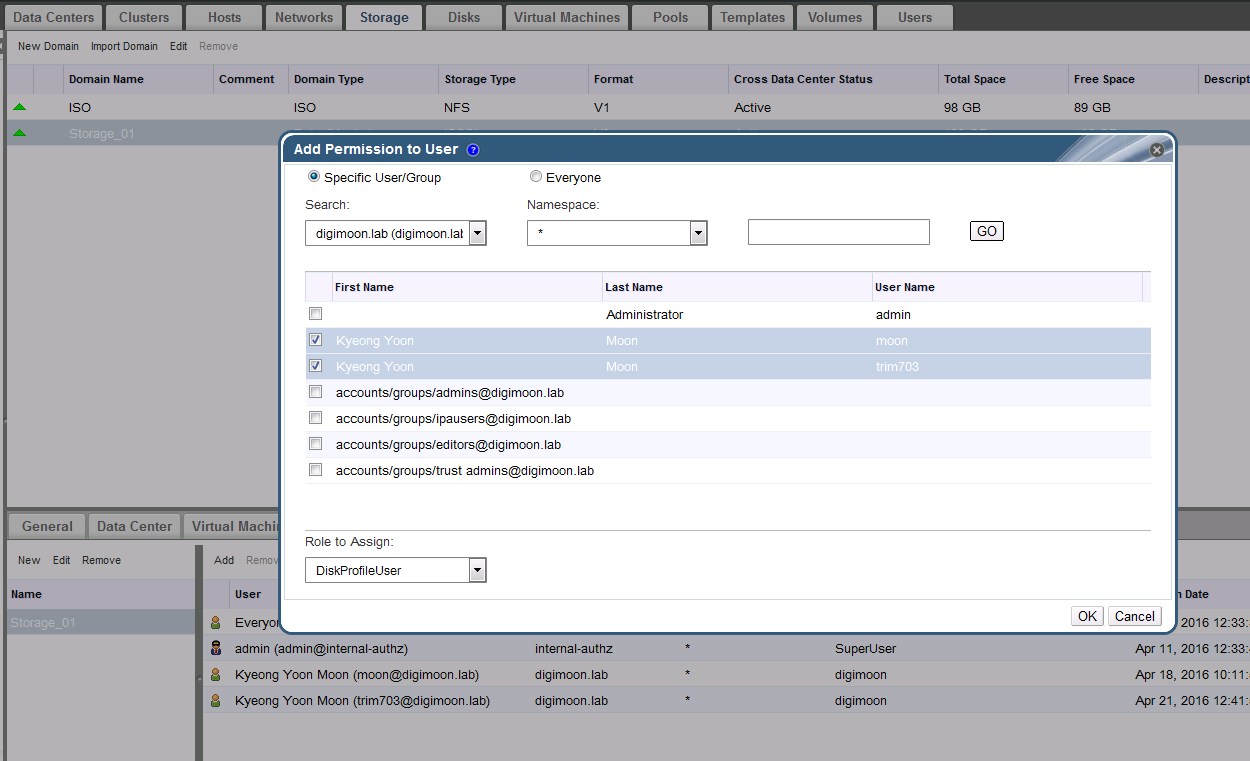Sort storage by Cross Data Center Status header

(833, 79)
